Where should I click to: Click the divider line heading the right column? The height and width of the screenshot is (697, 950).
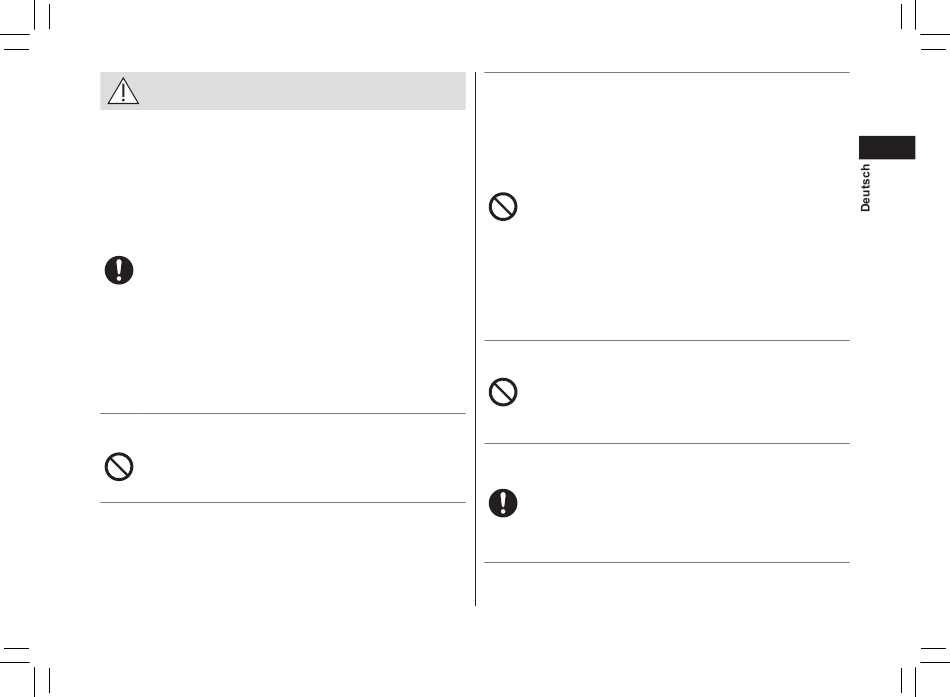click(667, 72)
